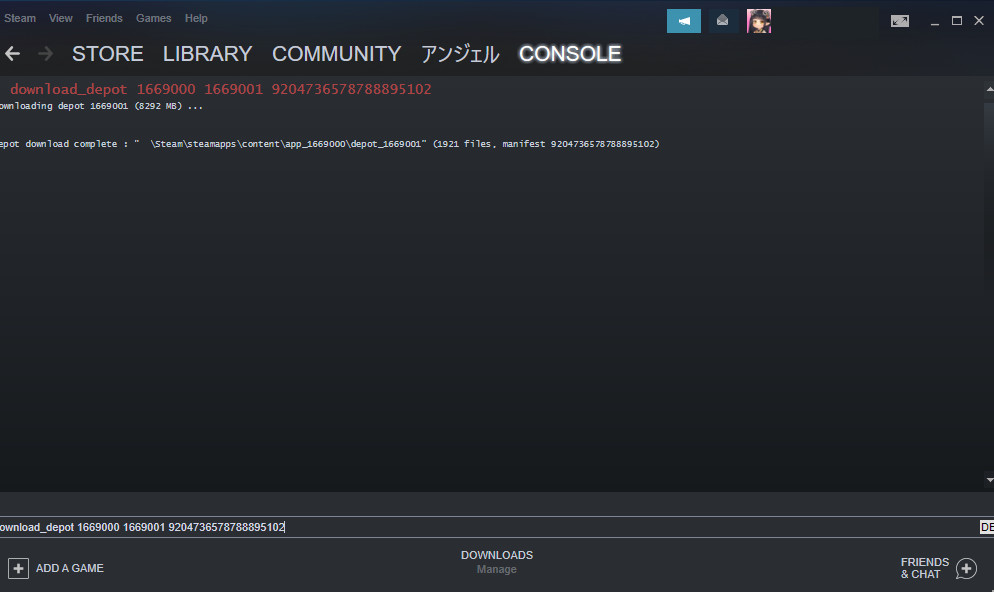
Task: Open Friends & Chat plus icon
Action: [x=966, y=569]
